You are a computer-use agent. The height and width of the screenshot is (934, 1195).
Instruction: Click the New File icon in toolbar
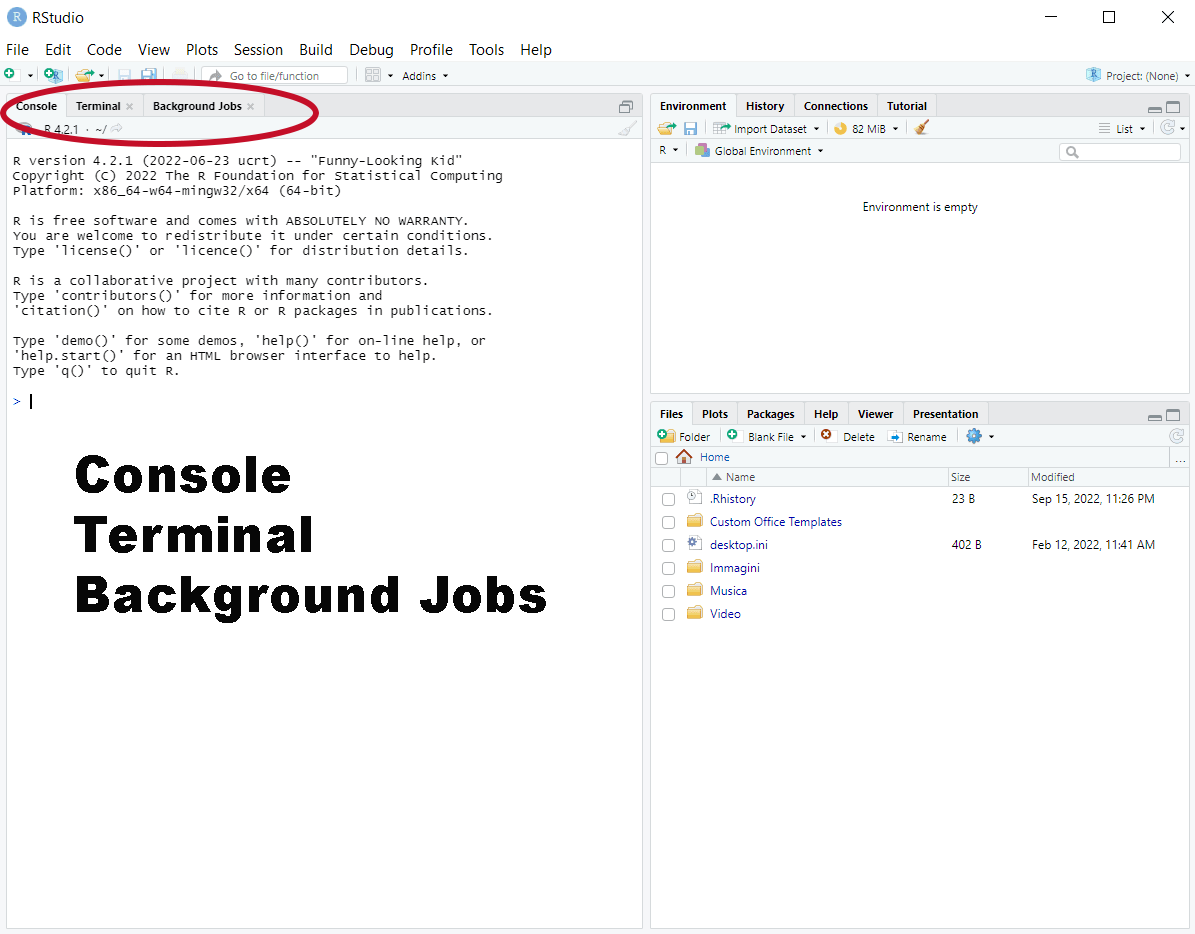click(11, 75)
